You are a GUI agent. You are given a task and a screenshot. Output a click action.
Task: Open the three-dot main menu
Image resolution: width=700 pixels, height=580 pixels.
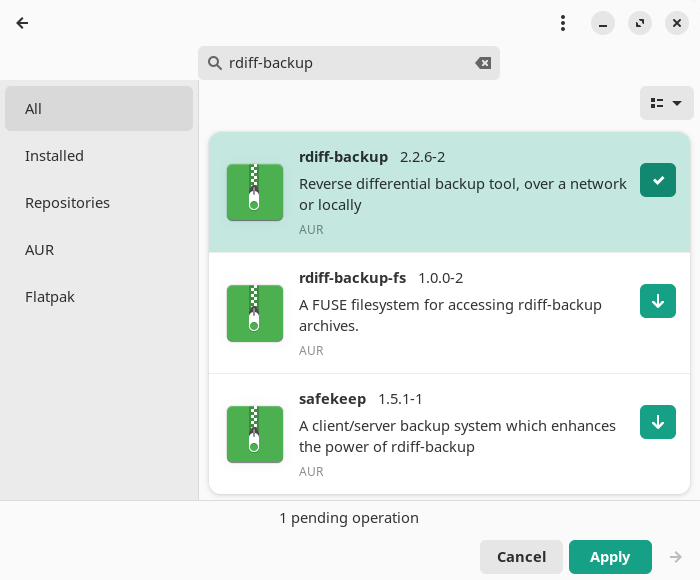pos(563,23)
